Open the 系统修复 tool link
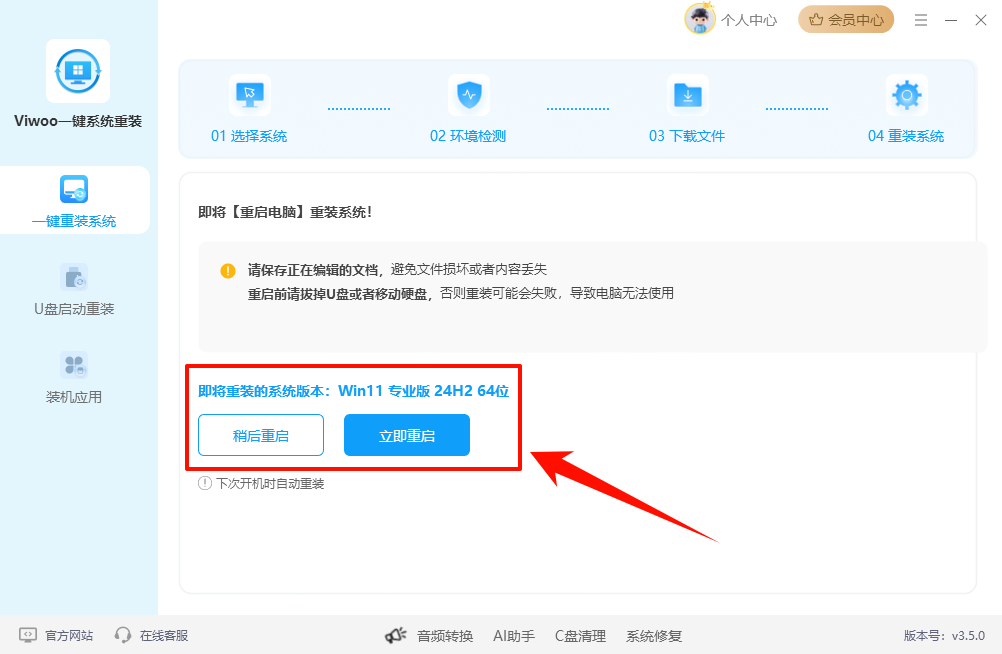 pos(654,636)
